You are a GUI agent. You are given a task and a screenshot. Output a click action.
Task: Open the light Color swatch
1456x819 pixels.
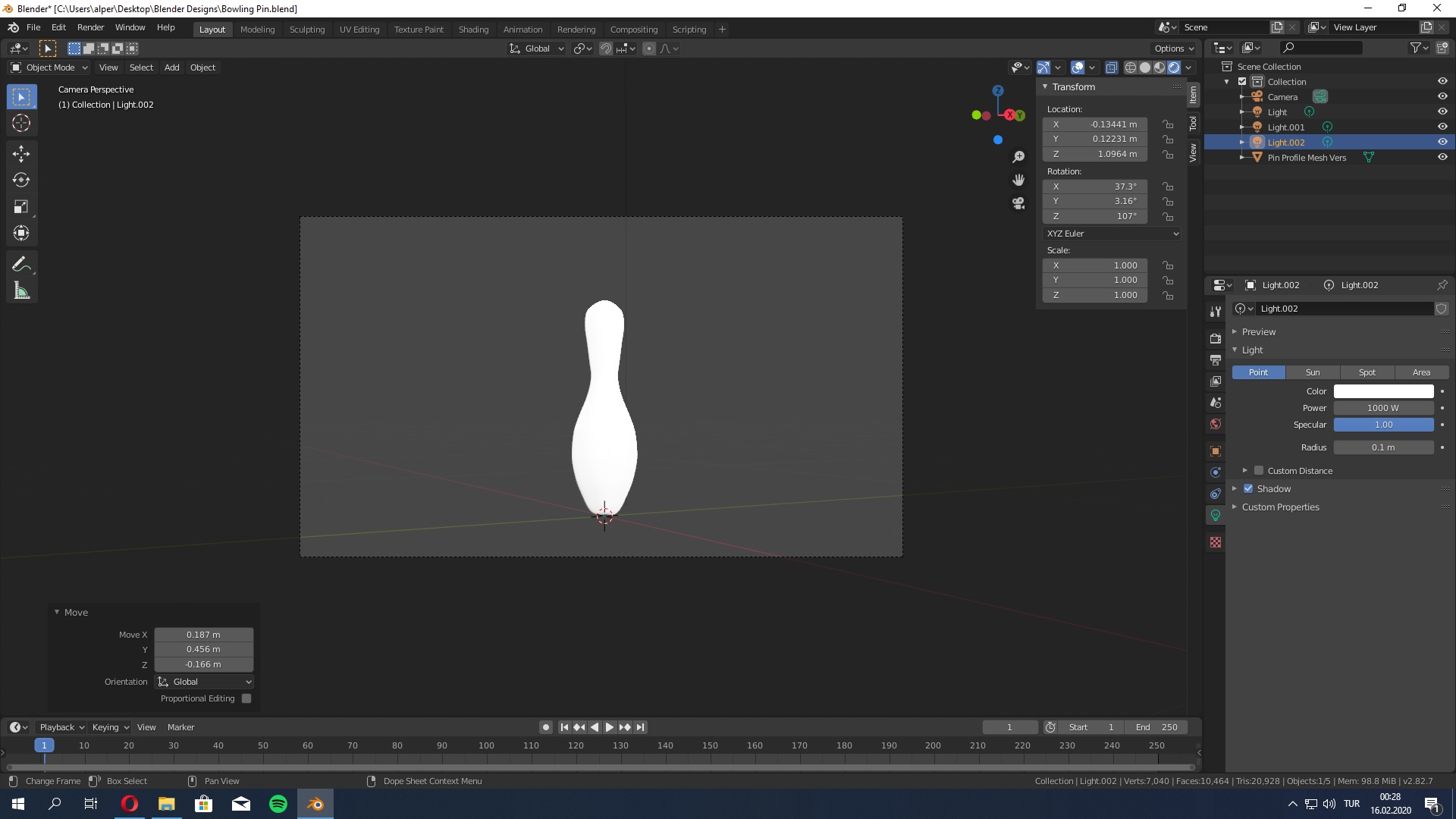coord(1384,391)
